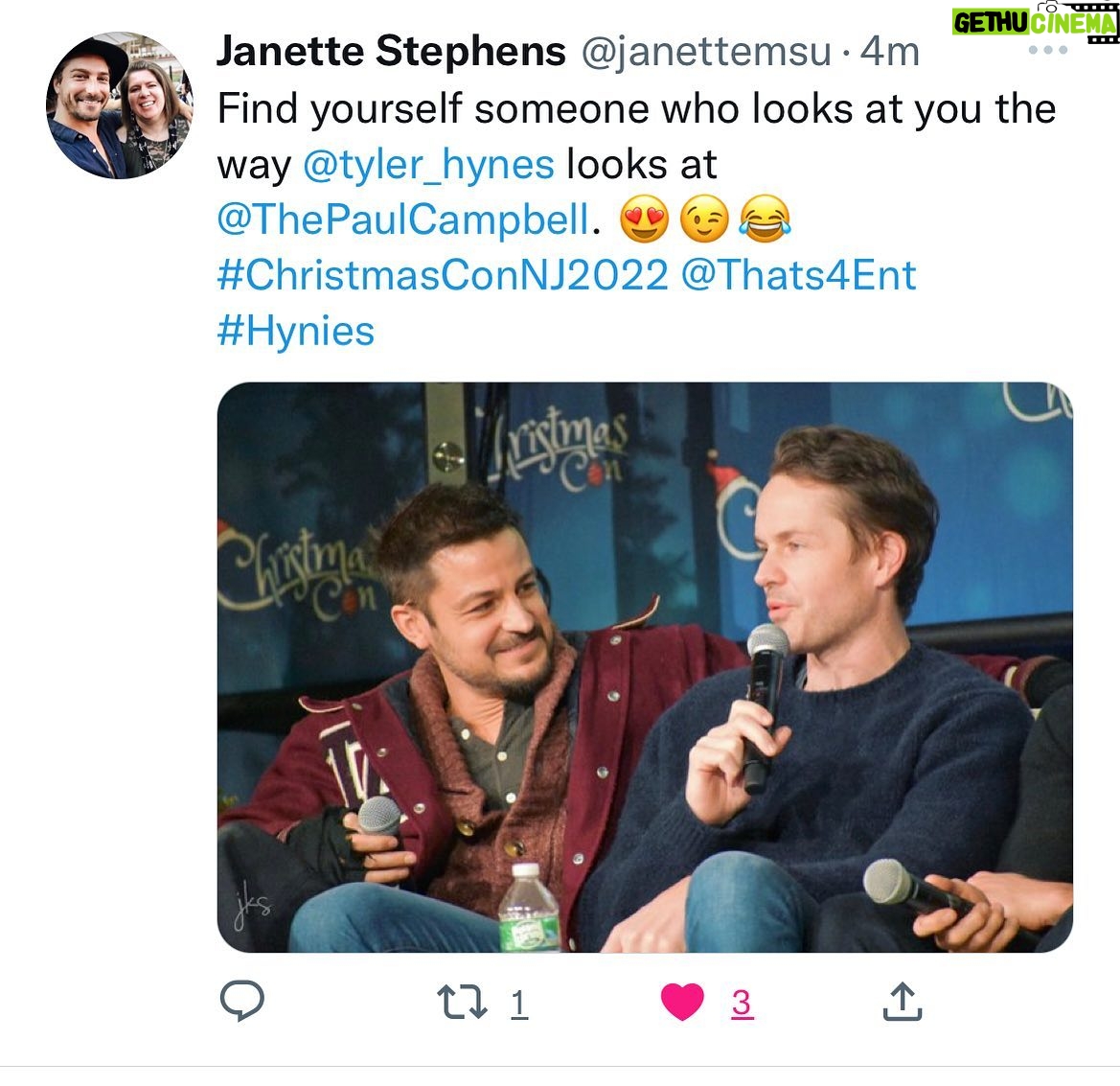This screenshot has width=1120, height=1086.
Task: Click the like count of 3
Action: click(743, 1004)
